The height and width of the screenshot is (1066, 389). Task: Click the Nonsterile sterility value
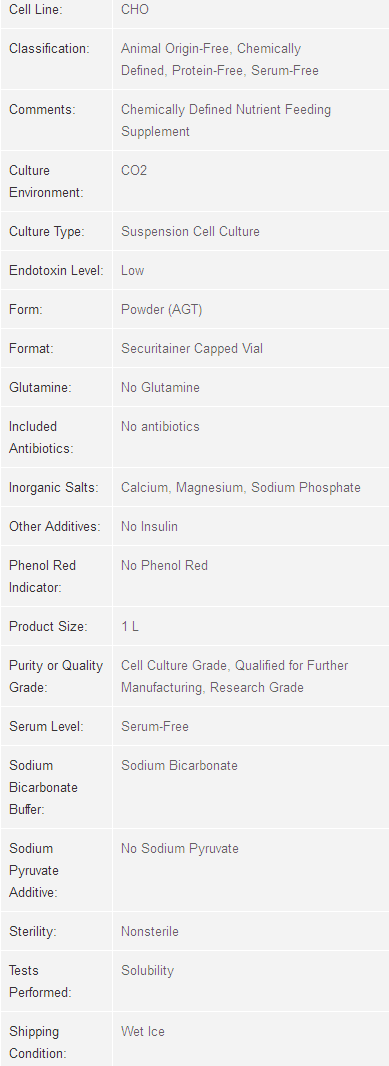click(150, 932)
